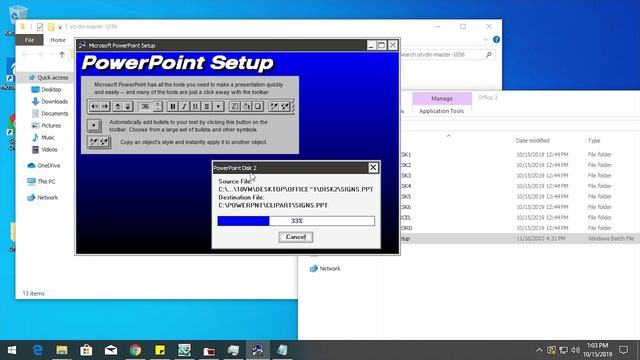The height and width of the screenshot is (360, 640).
Task: Open the Action Center notifications icon
Action: (x=623, y=350)
